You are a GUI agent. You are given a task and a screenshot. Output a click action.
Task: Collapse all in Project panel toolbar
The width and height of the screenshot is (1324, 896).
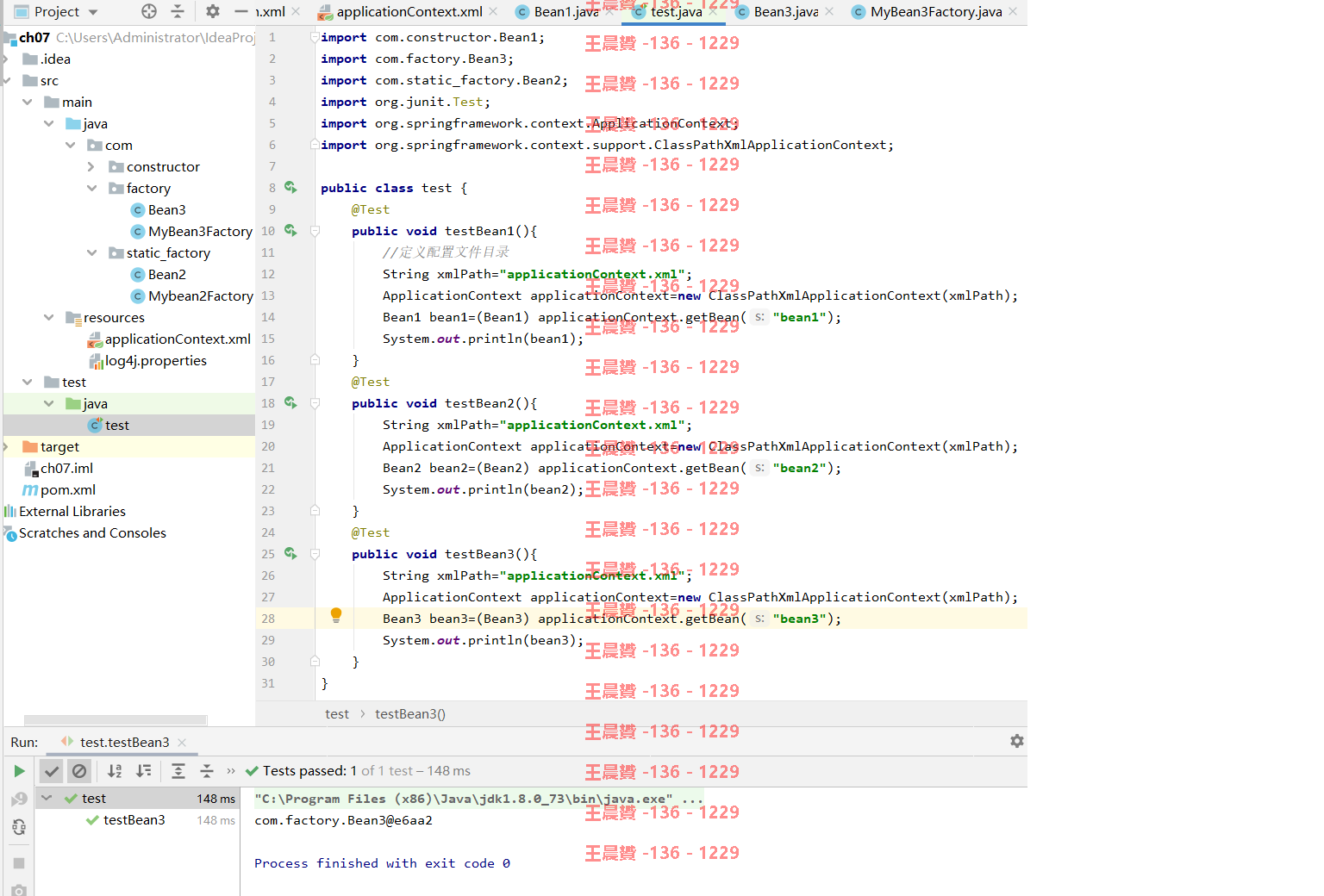click(177, 11)
